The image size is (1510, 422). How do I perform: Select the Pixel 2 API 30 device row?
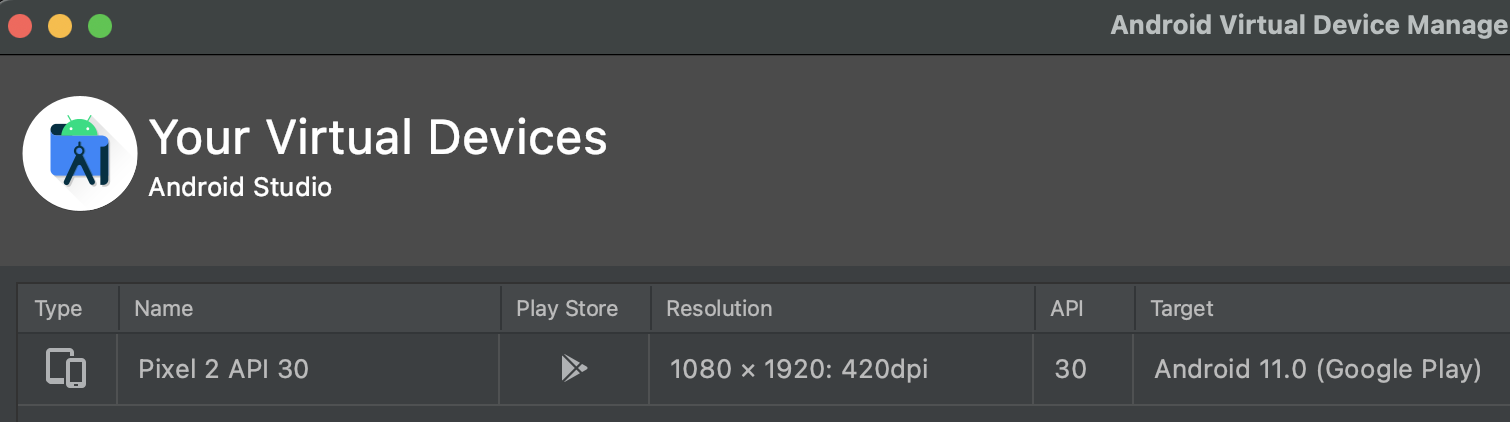point(764,369)
